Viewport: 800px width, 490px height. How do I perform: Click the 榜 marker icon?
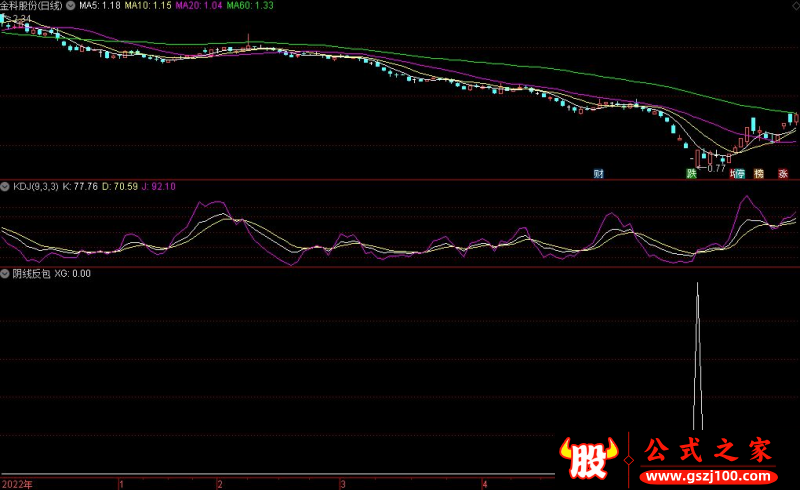click(x=760, y=174)
